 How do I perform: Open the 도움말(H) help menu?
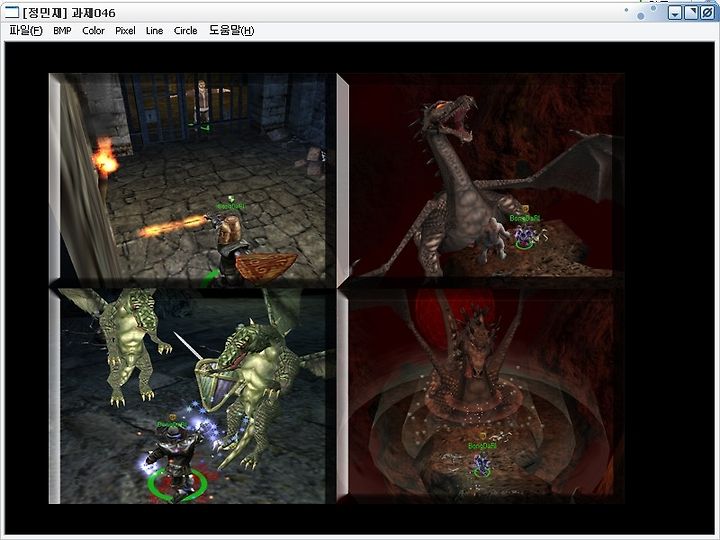[x=231, y=31]
